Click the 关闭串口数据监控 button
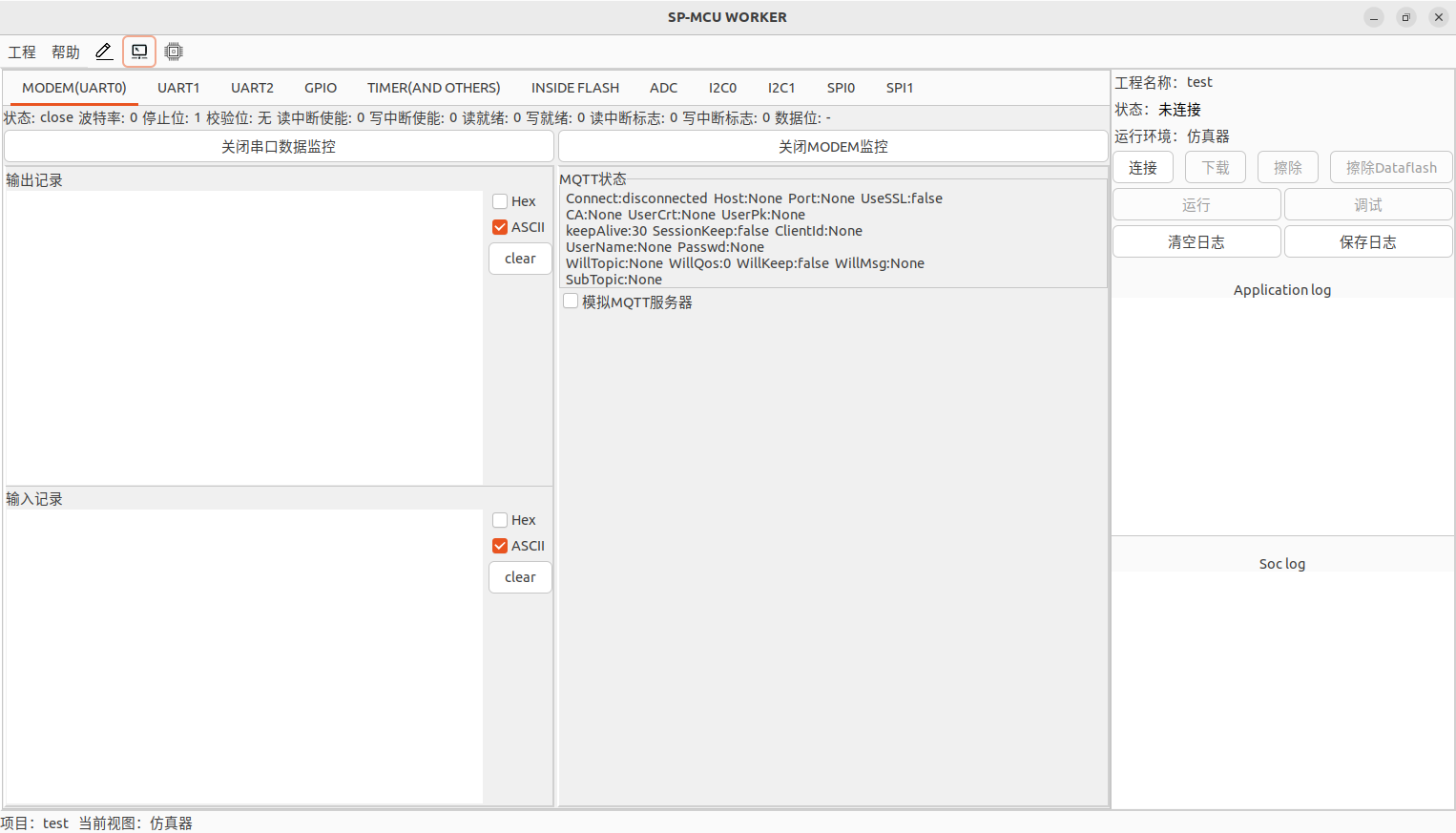Screen dimensions: 1456x833 pyautogui.click(x=279, y=147)
